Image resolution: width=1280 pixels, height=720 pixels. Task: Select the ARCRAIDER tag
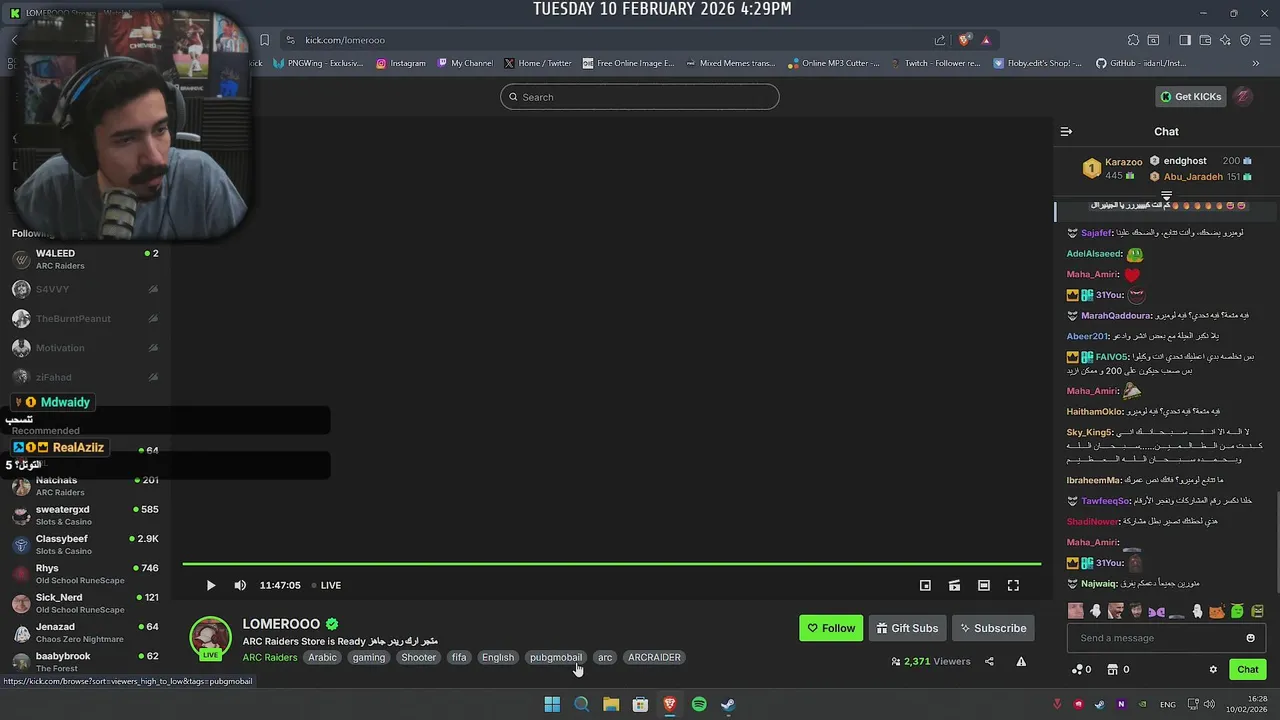pos(654,657)
